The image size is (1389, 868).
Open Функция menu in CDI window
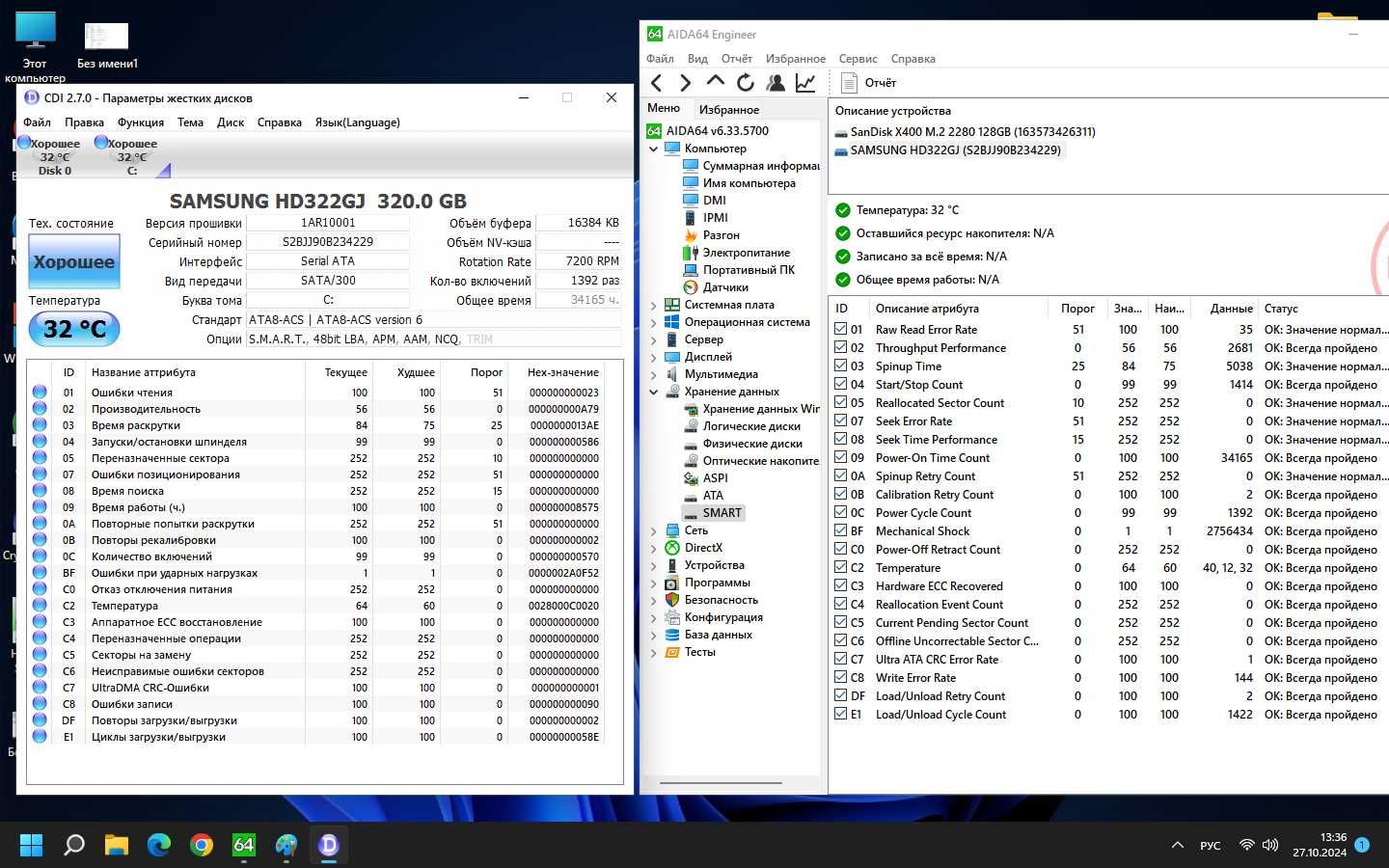[x=141, y=122]
